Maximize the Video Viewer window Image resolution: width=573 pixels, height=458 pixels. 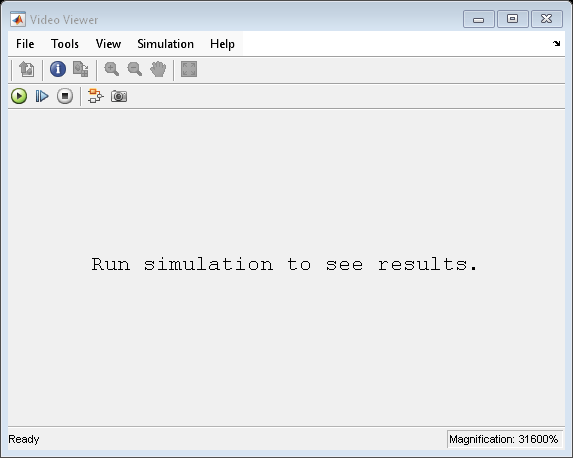click(x=512, y=19)
